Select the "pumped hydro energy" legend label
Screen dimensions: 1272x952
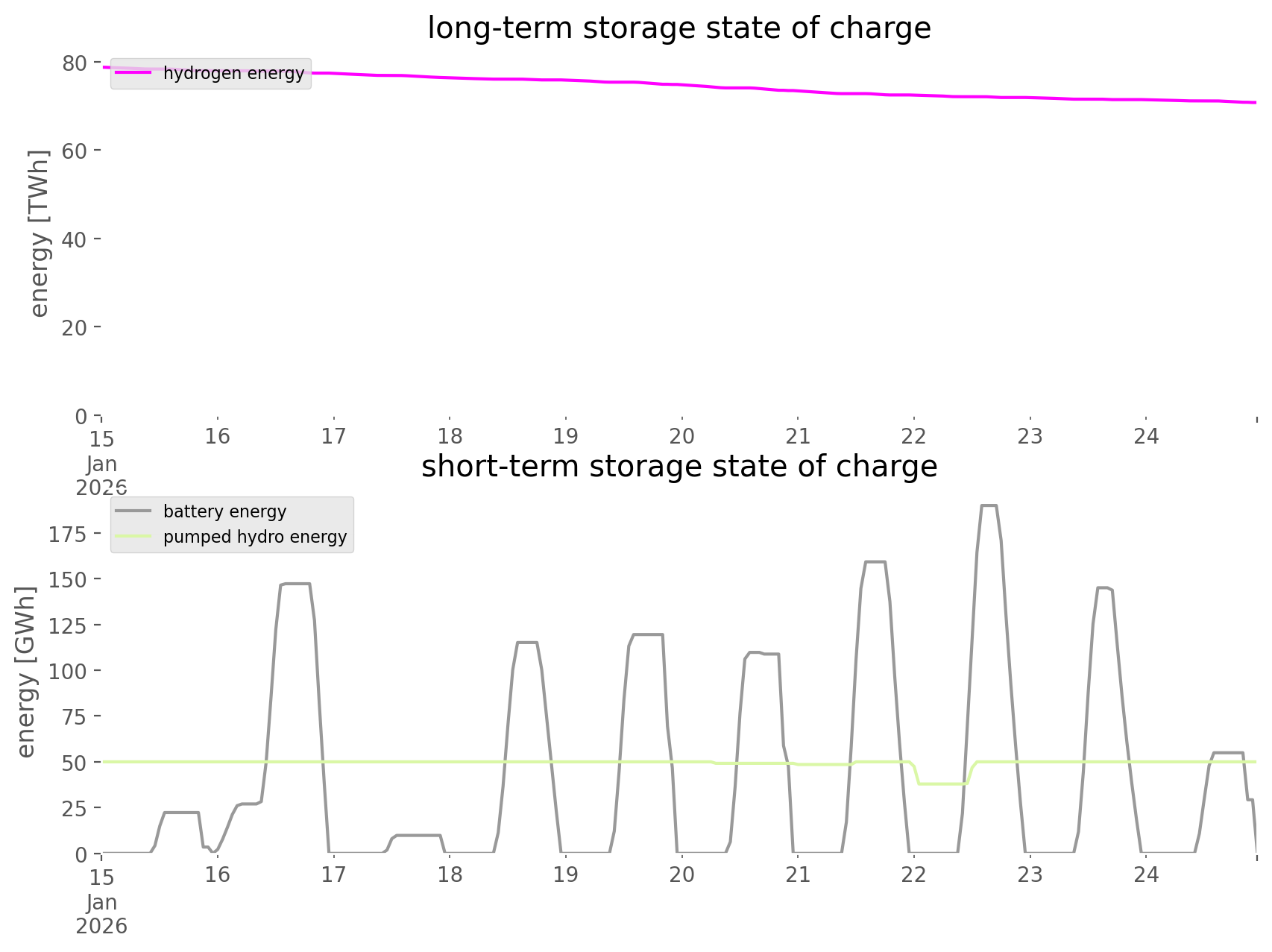(255, 537)
